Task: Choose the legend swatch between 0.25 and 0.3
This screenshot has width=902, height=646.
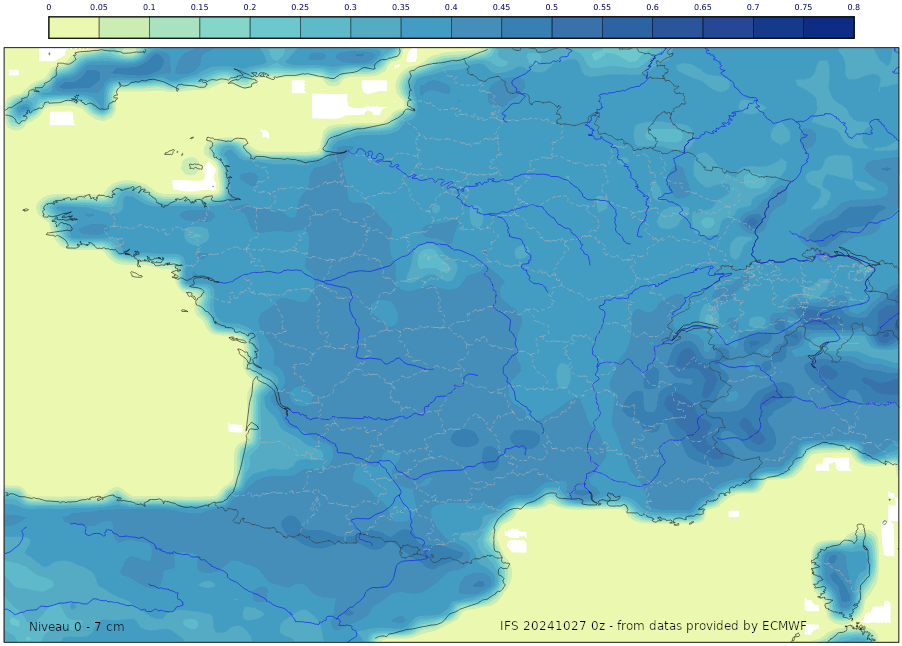Action: coord(326,27)
